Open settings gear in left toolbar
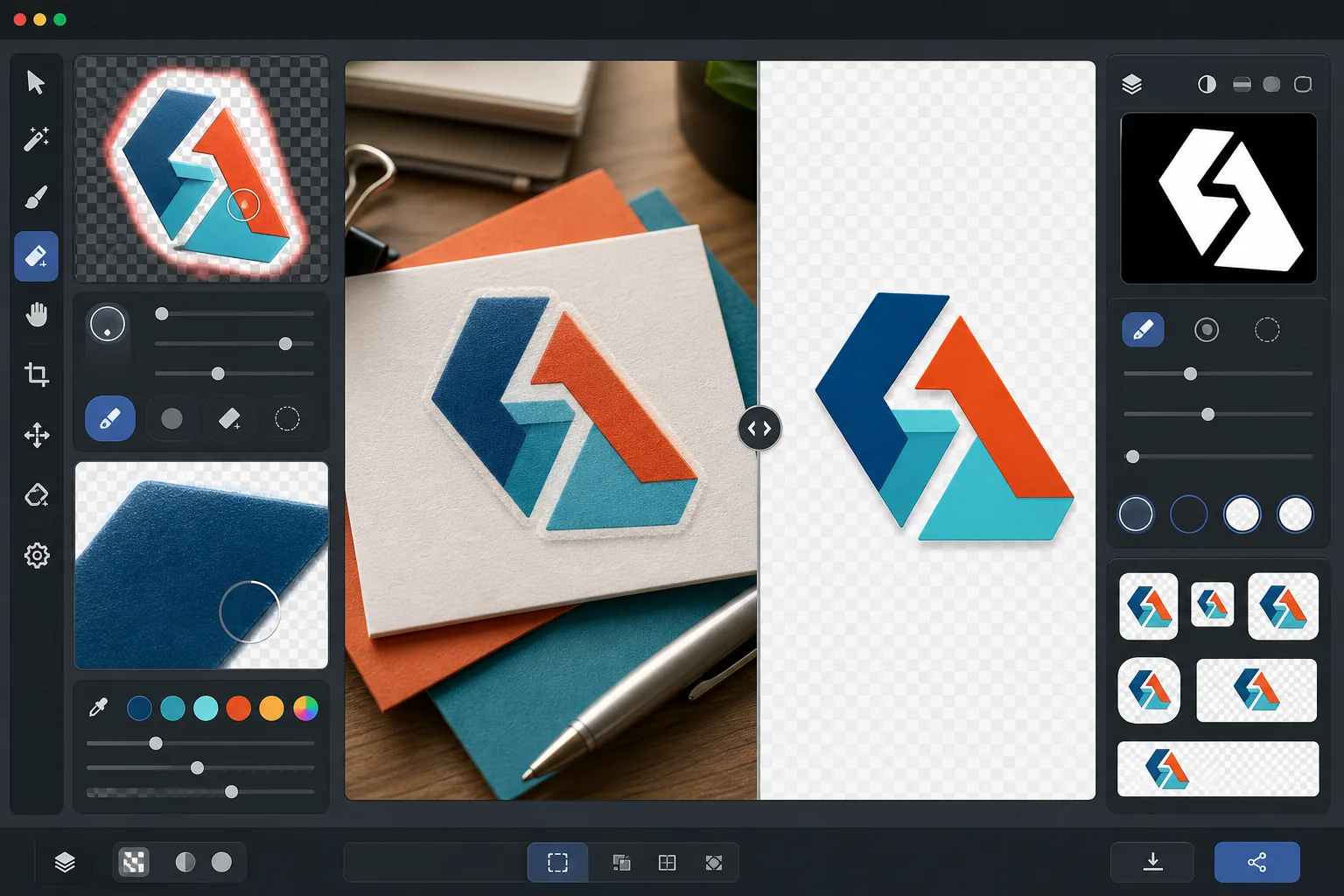The height and width of the screenshot is (896, 1344). click(x=36, y=555)
